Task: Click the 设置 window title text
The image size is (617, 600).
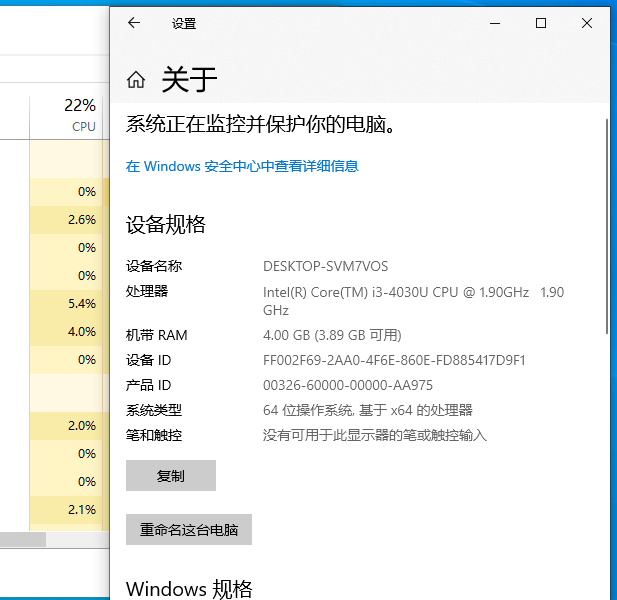Action: click(x=184, y=24)
